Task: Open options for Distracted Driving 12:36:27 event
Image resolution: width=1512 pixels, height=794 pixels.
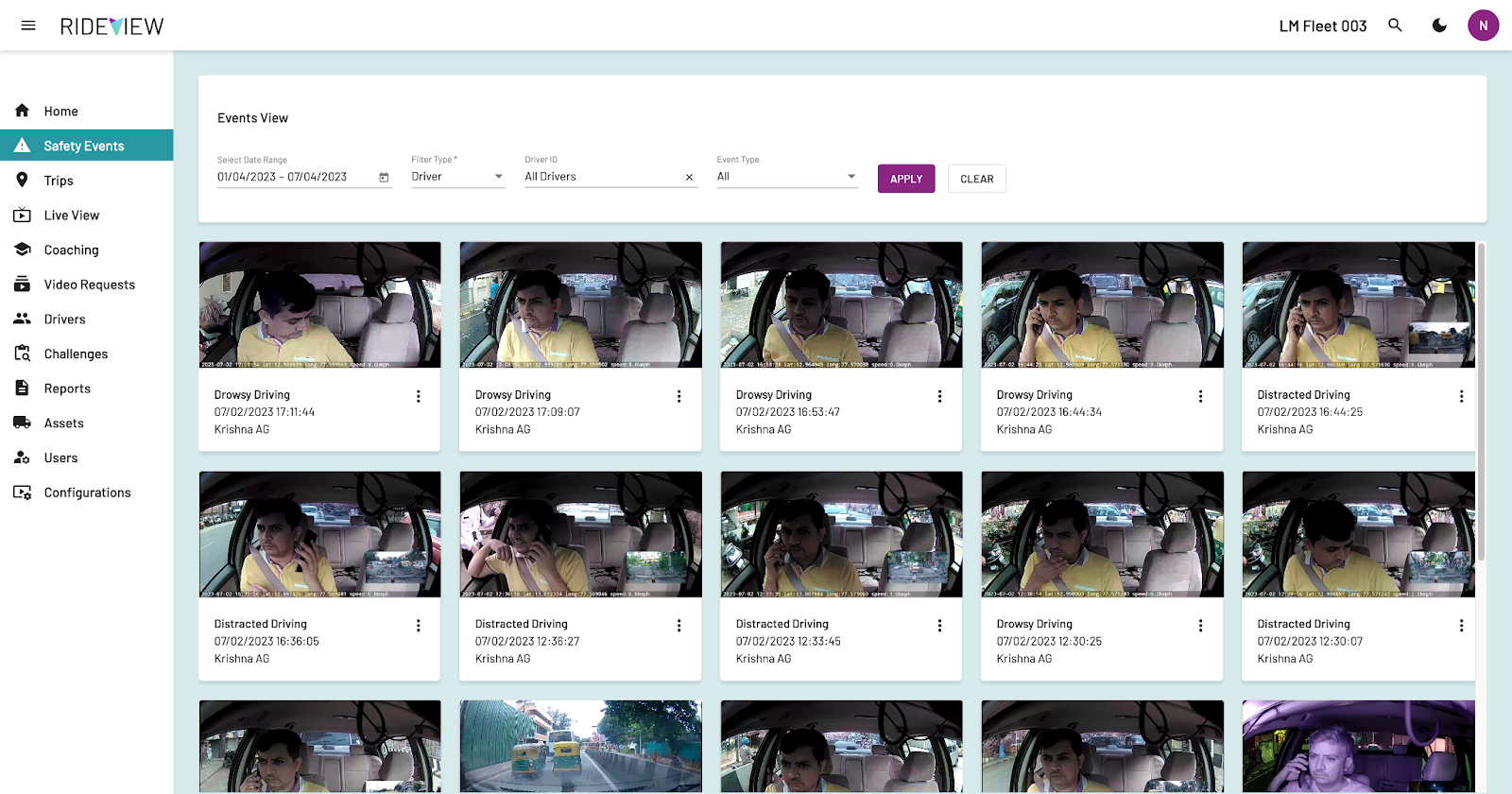Action: (x=679, y=626)
